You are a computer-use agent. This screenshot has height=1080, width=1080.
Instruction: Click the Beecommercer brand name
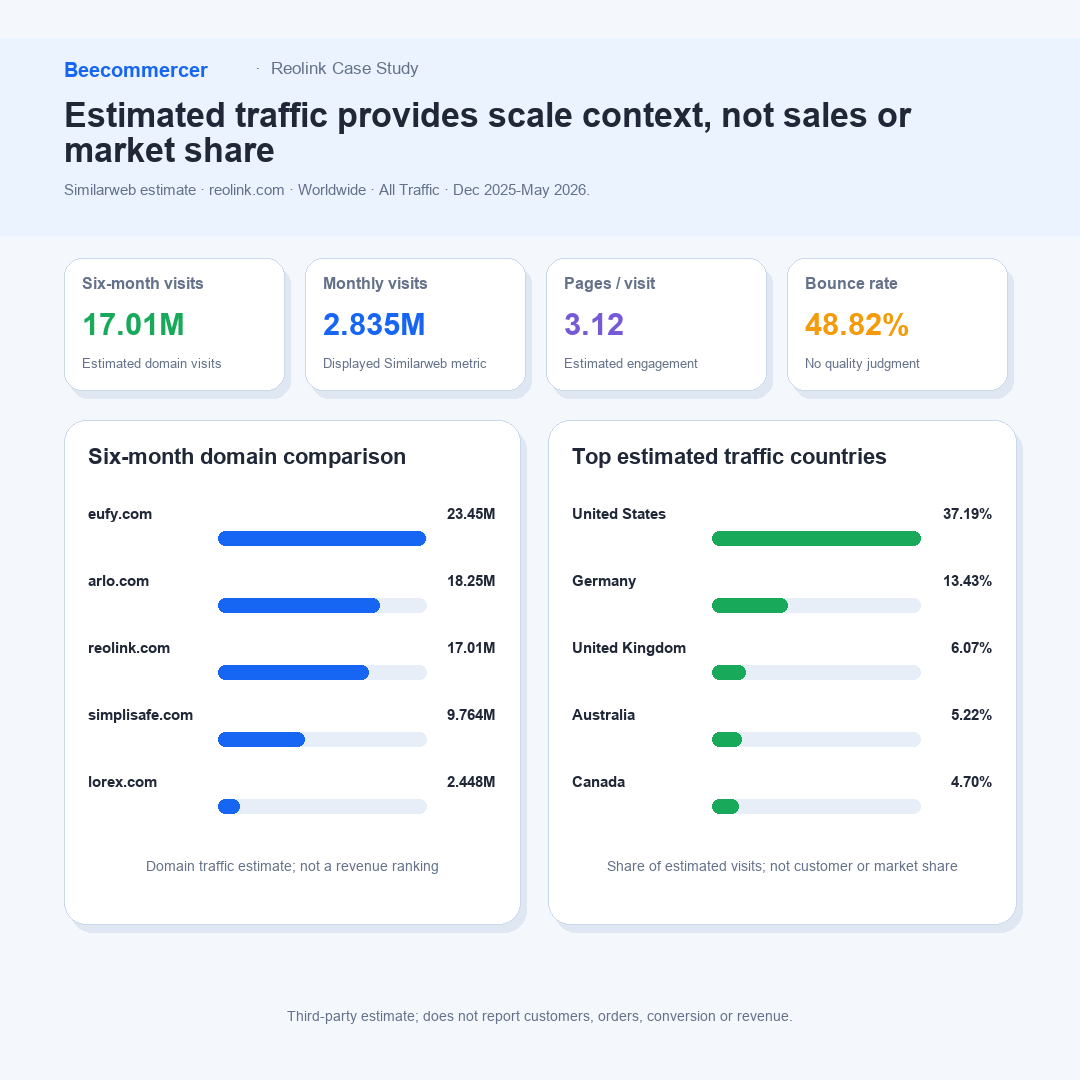pos(136,70)
